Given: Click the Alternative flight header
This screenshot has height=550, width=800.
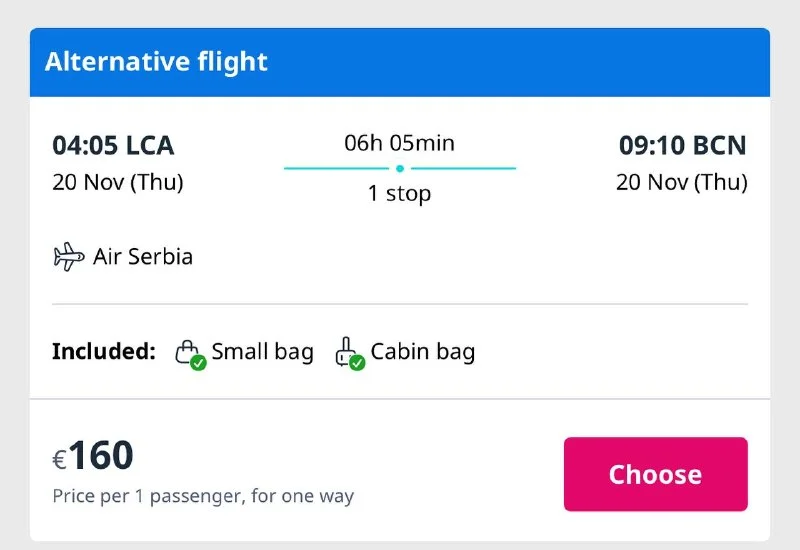Looking at the screenshot, I should point(157,61).
